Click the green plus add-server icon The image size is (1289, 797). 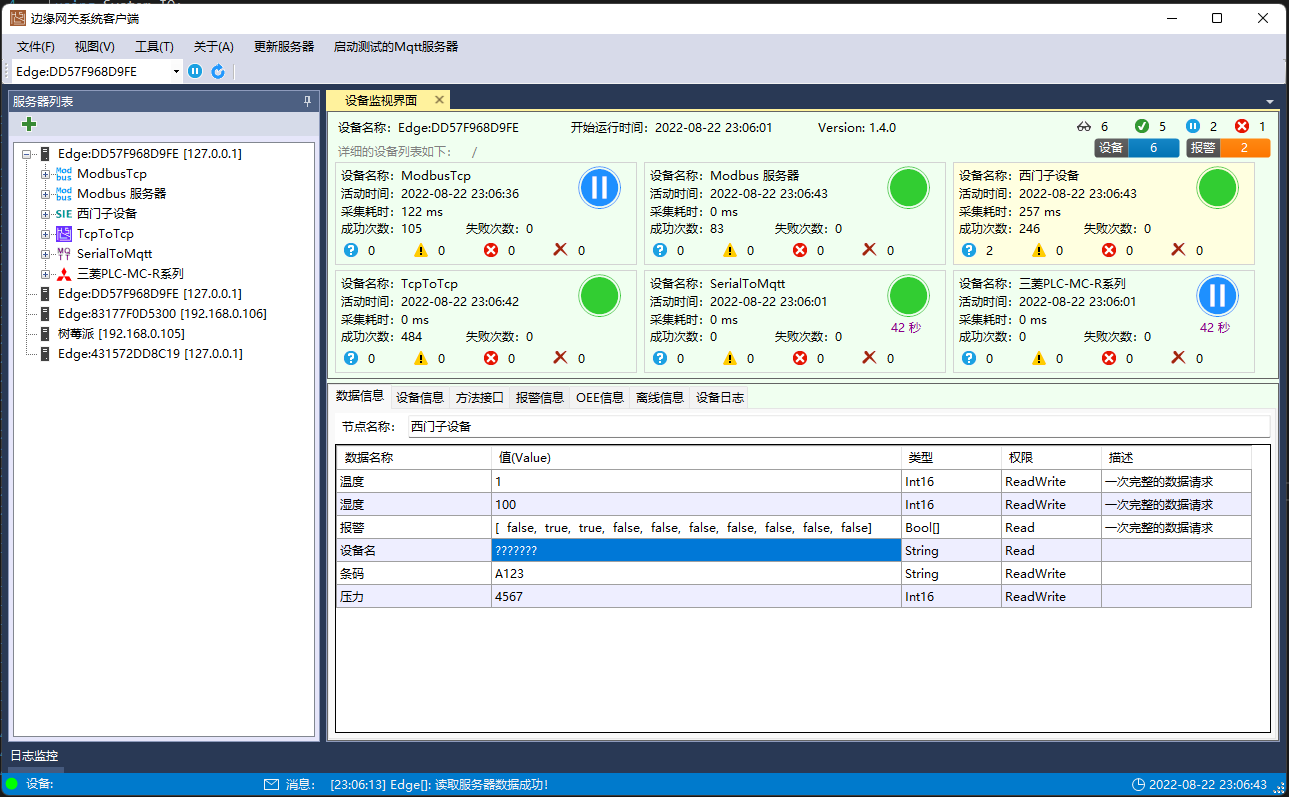[x=29, y=124]
